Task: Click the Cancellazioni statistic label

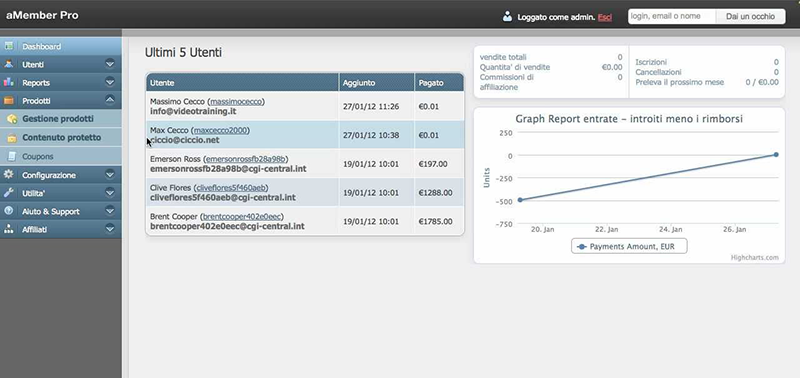Action: pyautogui.click(x=658, y=72)
